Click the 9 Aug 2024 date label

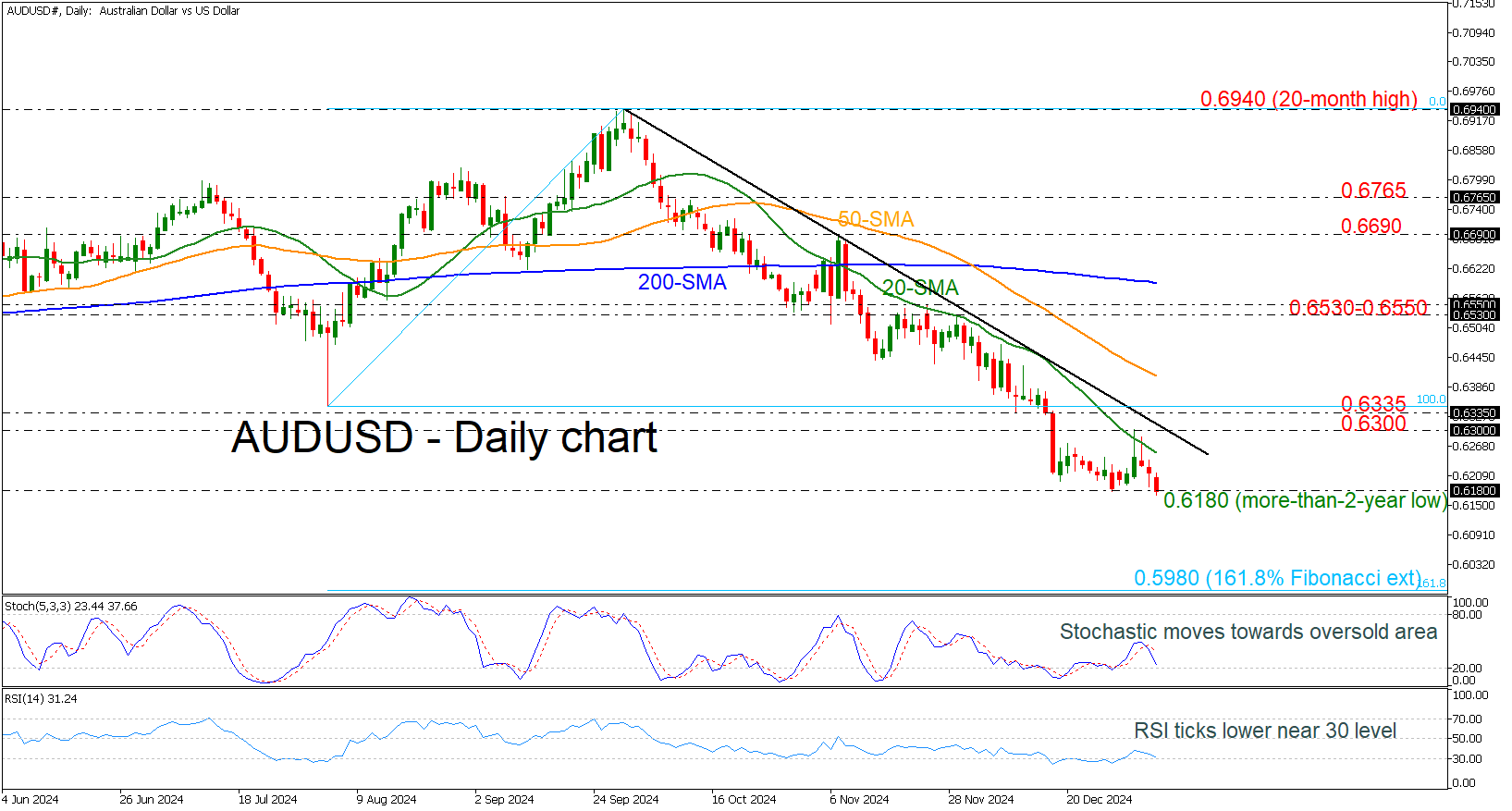pyautogui.click(x=387, y=800)
